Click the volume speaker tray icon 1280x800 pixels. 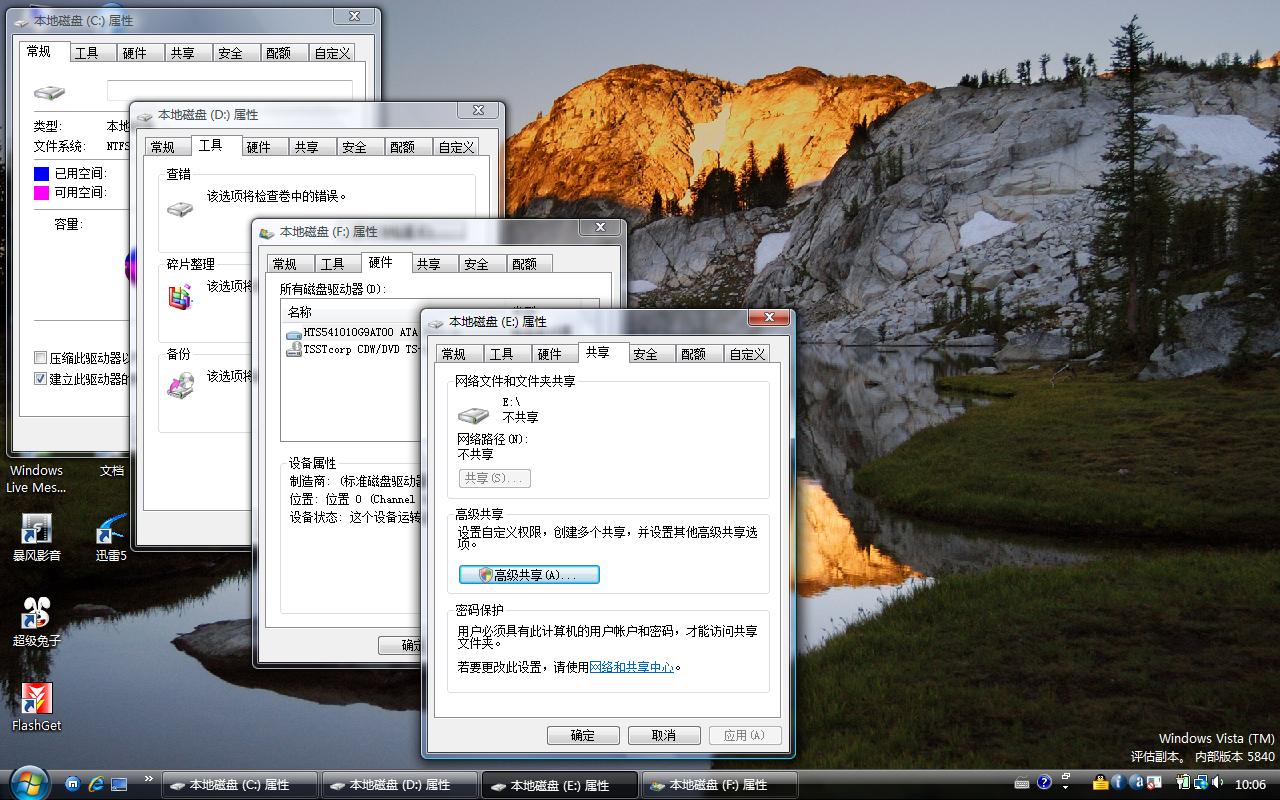[1216, 783]
